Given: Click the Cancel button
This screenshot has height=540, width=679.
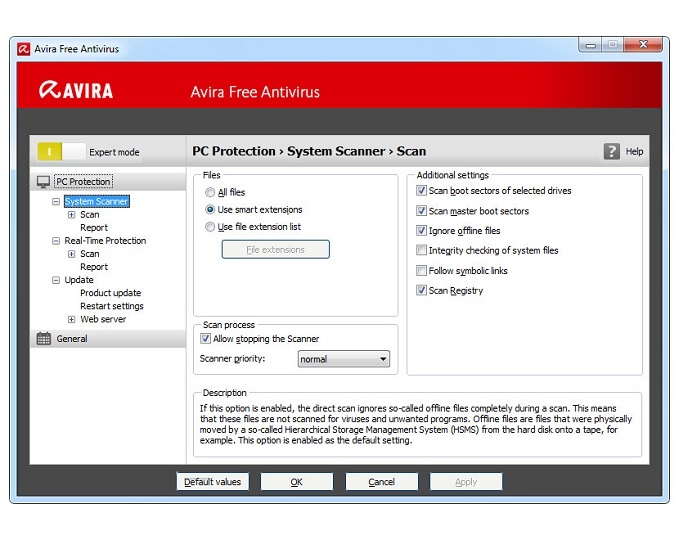Looking at the screenshot, I should (x=381, y=482).
